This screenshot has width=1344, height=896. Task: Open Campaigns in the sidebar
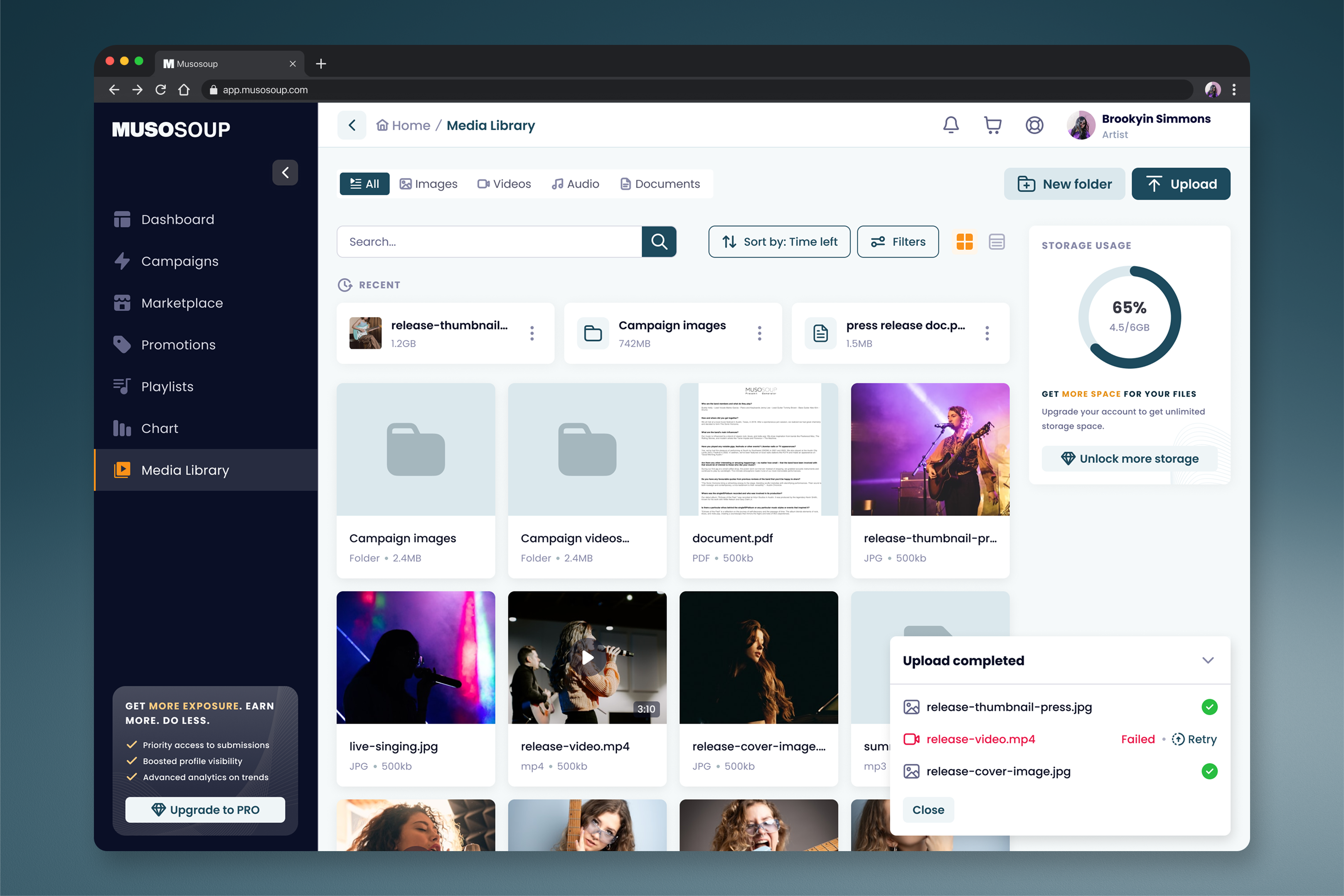[206, 261]
